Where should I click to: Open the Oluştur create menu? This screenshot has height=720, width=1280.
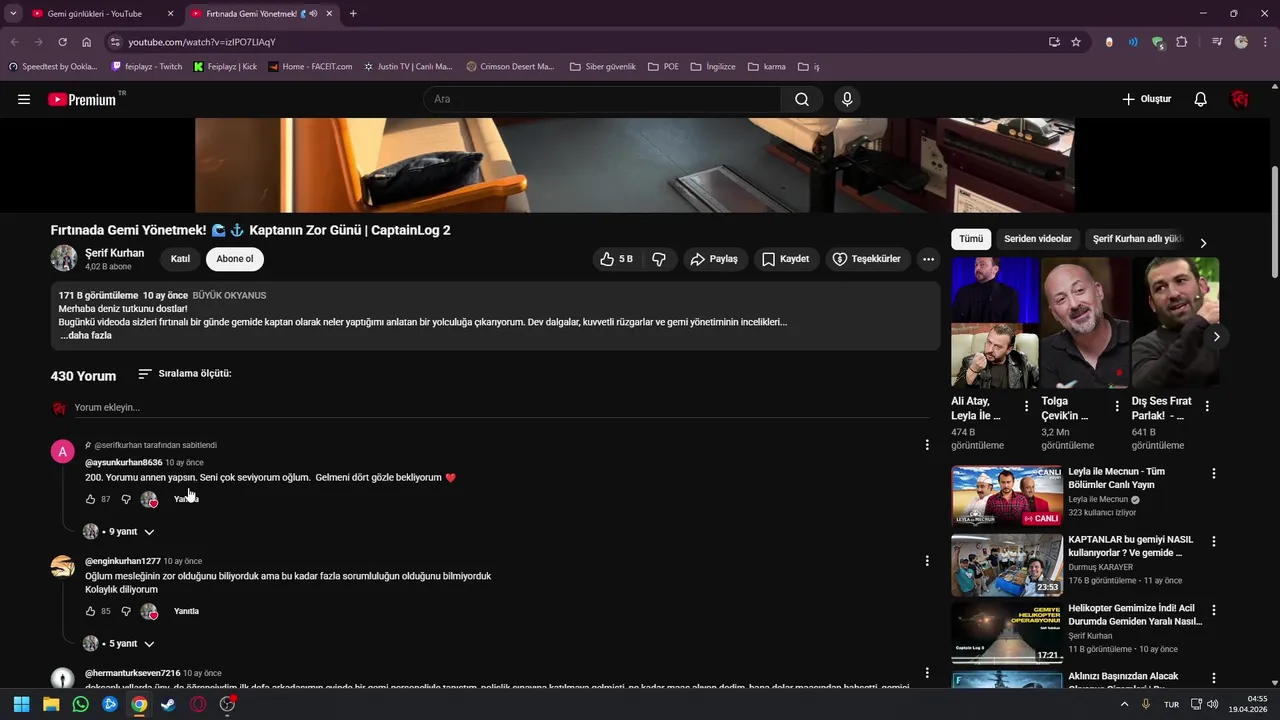[x=1146, y=99]
